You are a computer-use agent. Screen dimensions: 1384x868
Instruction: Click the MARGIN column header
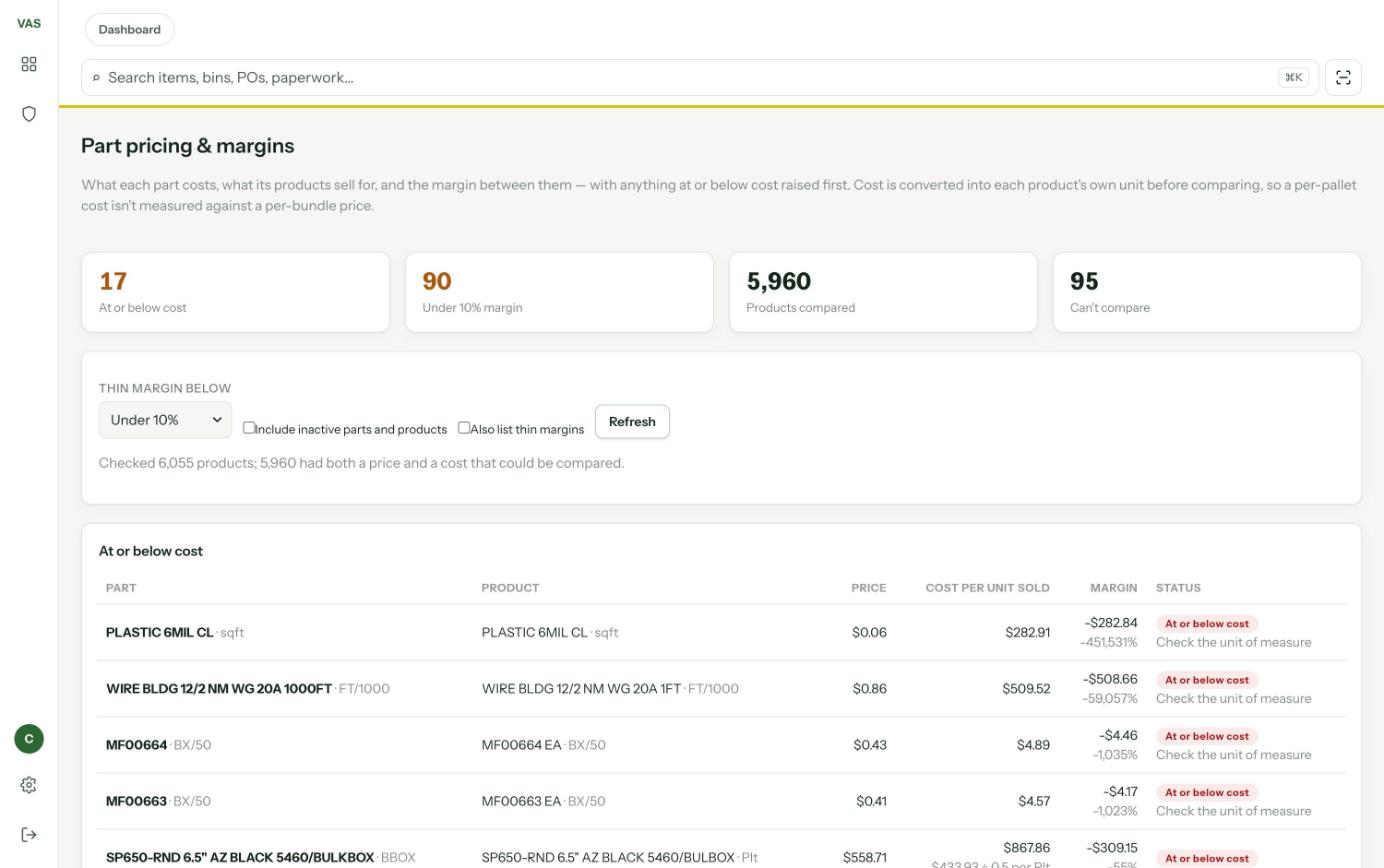(x=1114, y=588)
